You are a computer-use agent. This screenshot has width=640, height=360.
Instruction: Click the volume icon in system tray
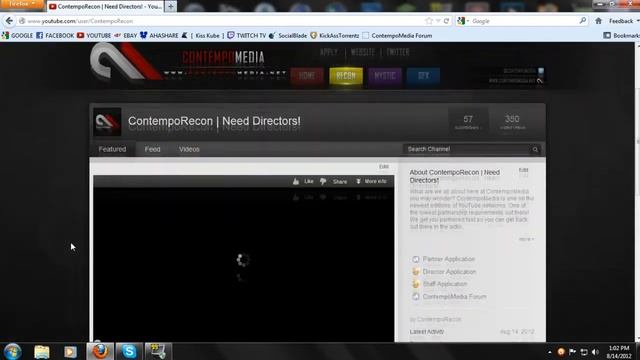[596, 352]
